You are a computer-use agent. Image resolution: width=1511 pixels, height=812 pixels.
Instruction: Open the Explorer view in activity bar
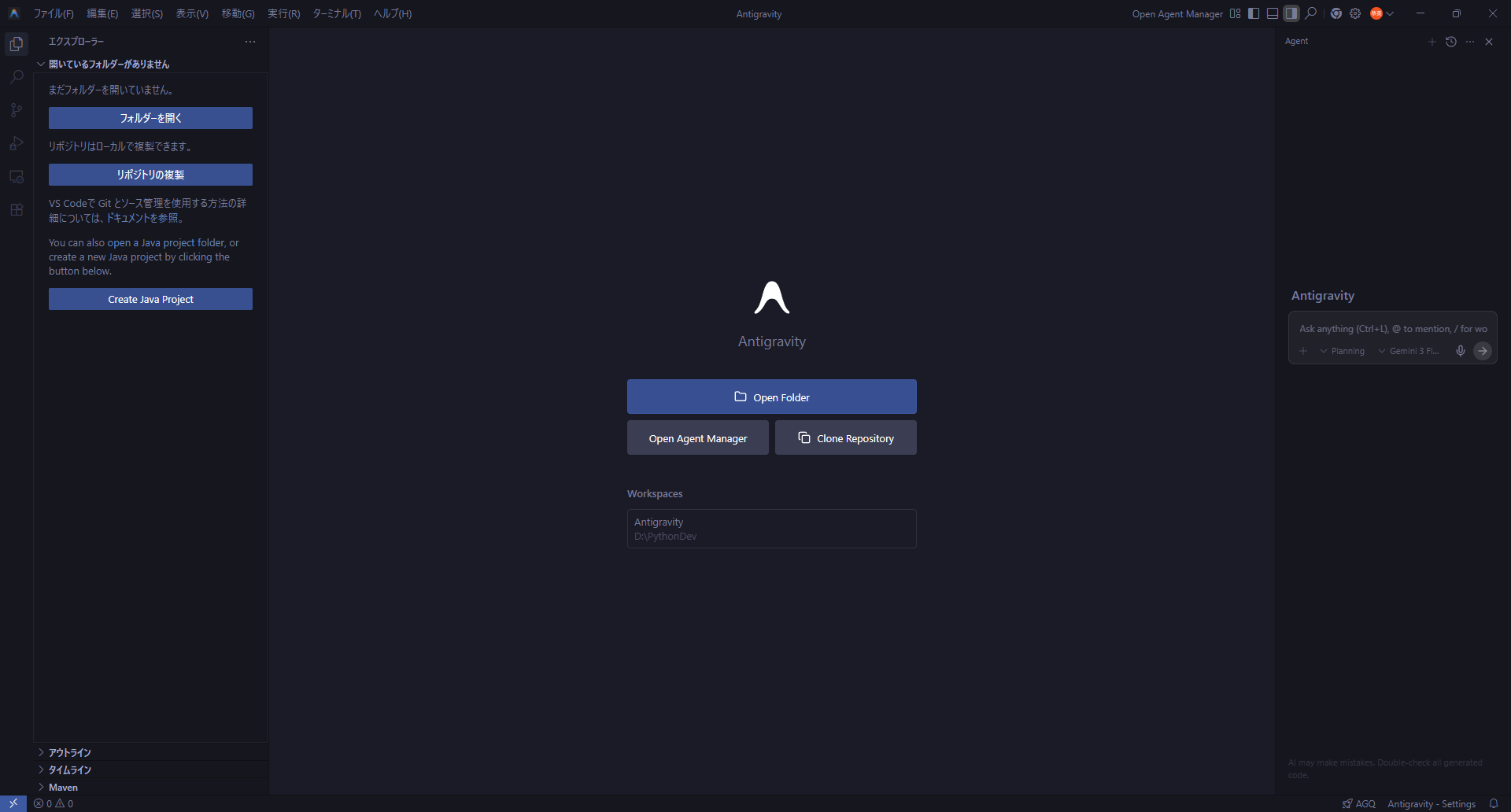[17, 44]
